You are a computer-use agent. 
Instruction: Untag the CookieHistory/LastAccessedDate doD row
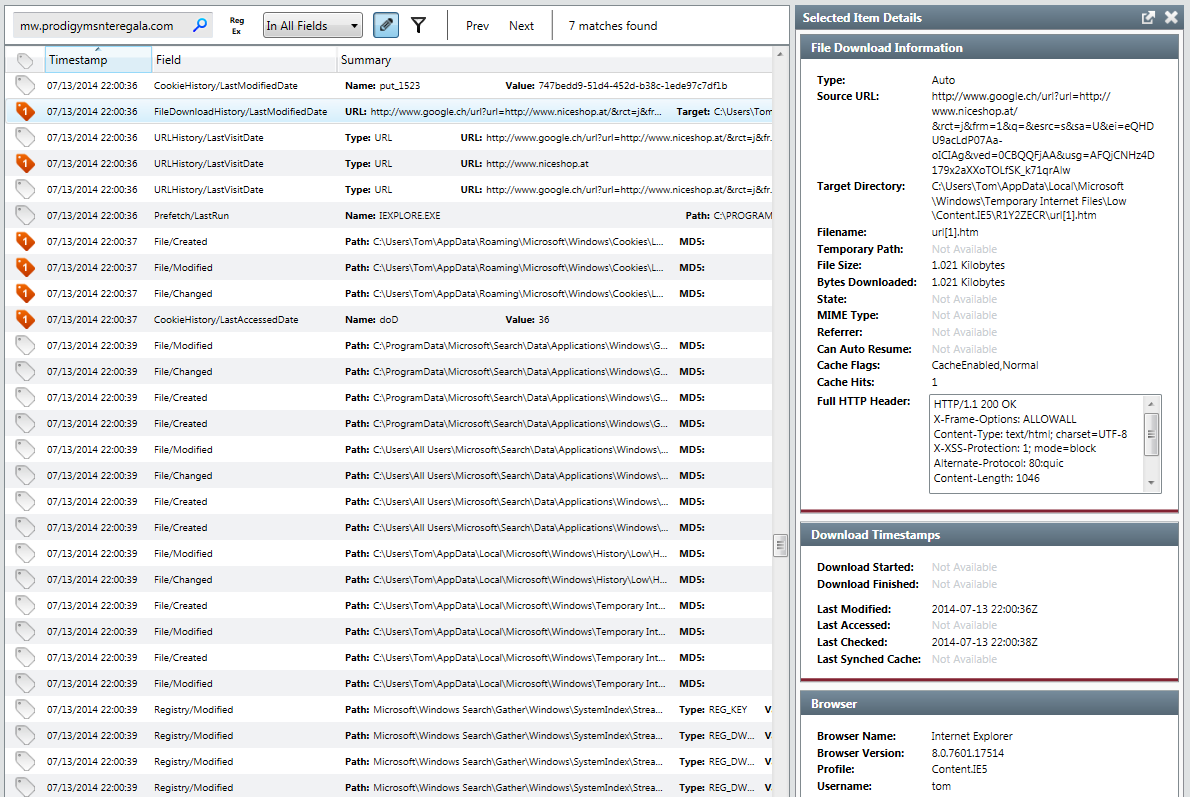(25, 320)
